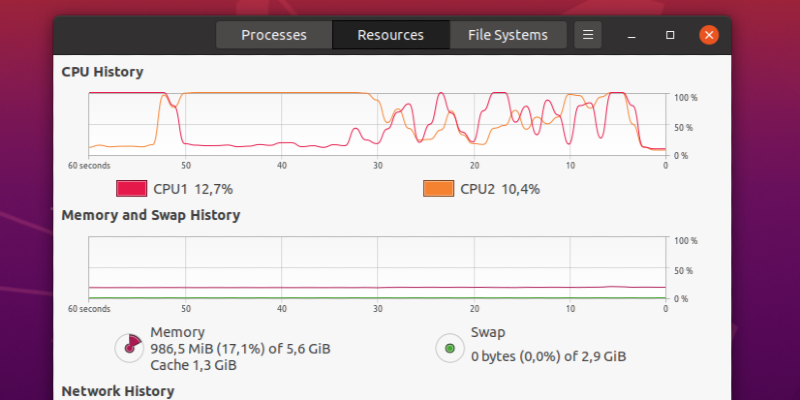Click the Memory pie chart color icon
Viewport: 800px width, 400px height.
coord(130,347)
